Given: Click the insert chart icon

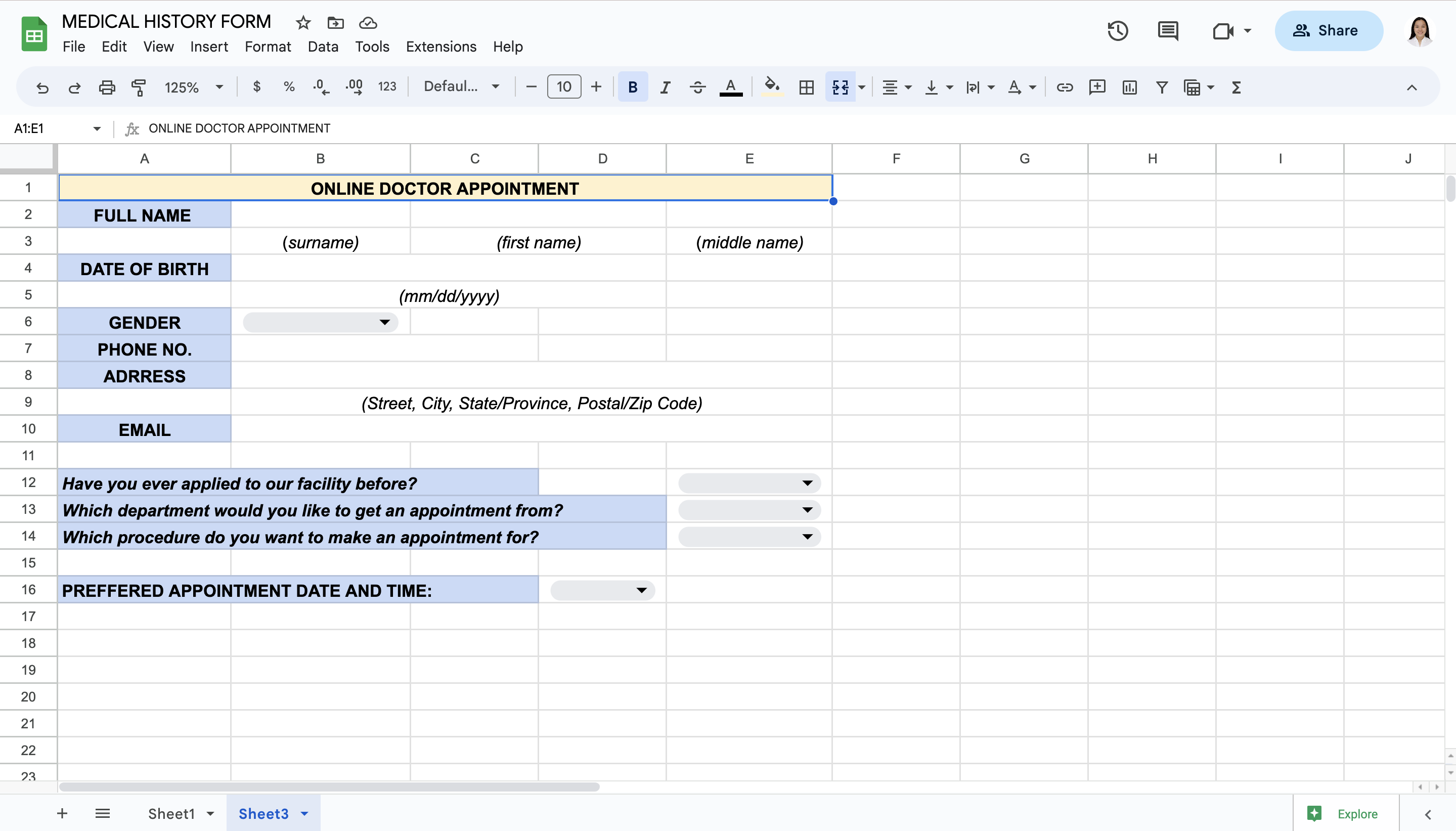Looking at the screenshot, I should (1129, 88).
